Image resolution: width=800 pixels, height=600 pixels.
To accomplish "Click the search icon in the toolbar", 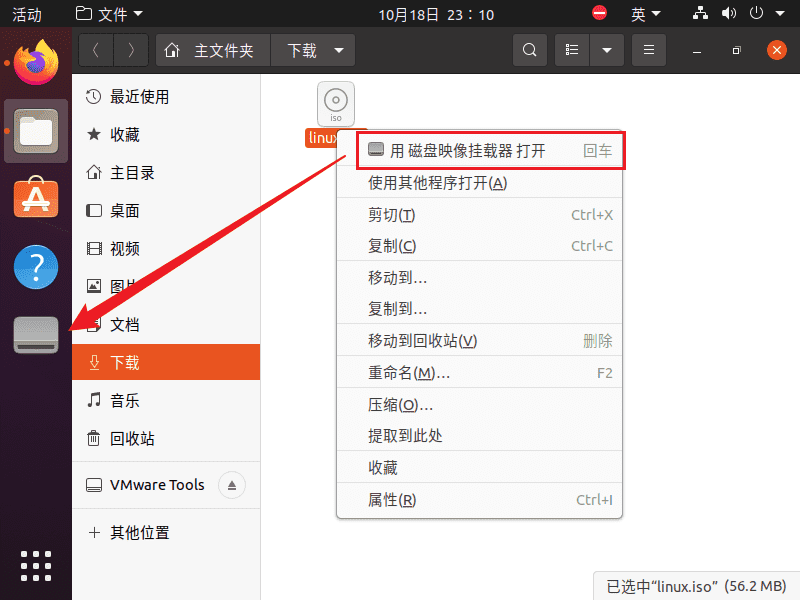I will tap(530, 50).
